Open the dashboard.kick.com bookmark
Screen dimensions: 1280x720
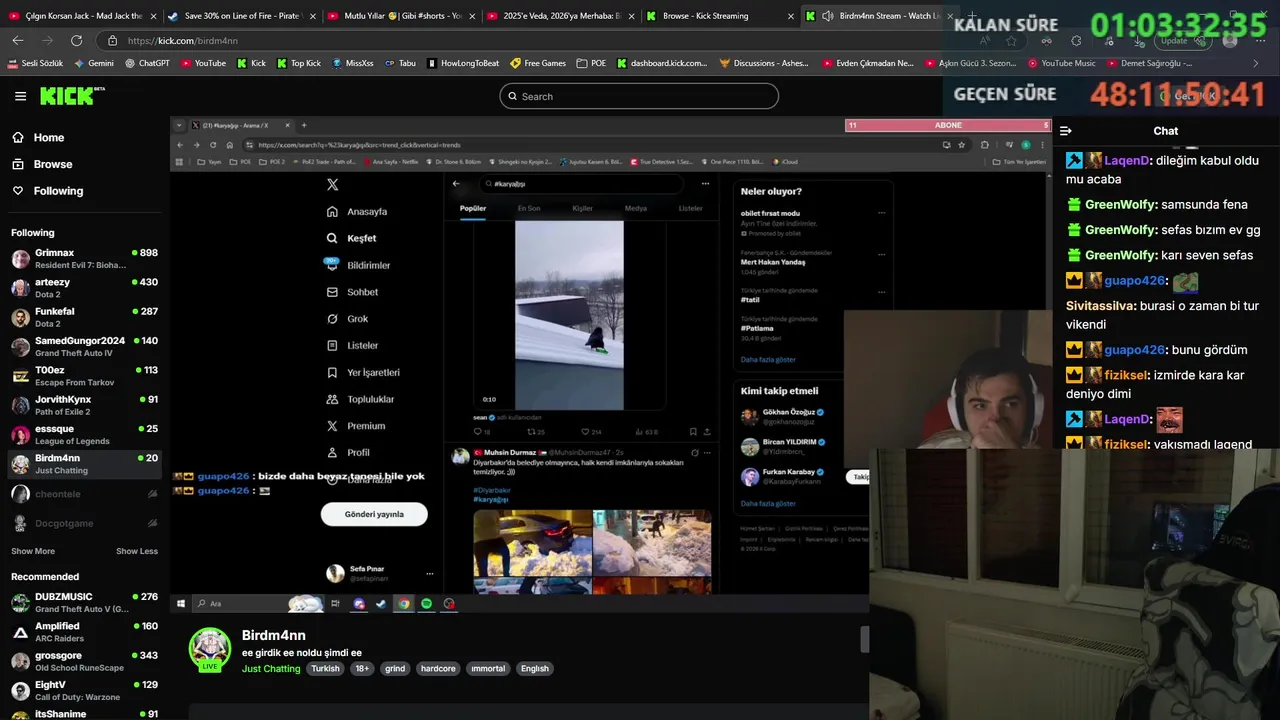pos(661,63)
